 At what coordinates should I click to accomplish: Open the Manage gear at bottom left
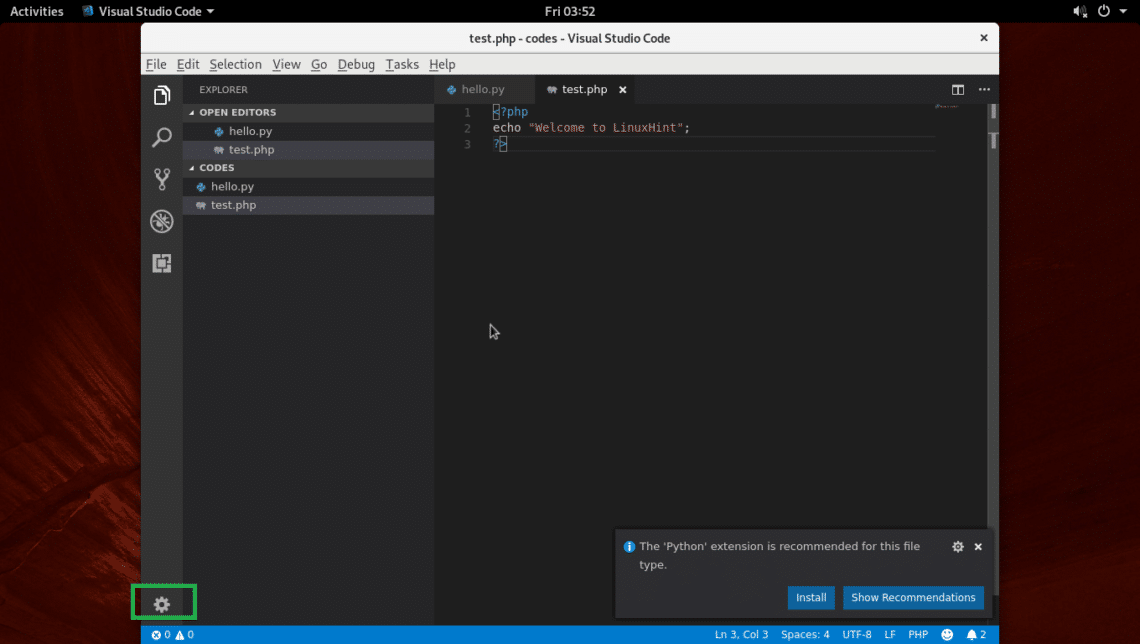pos(161,604)
